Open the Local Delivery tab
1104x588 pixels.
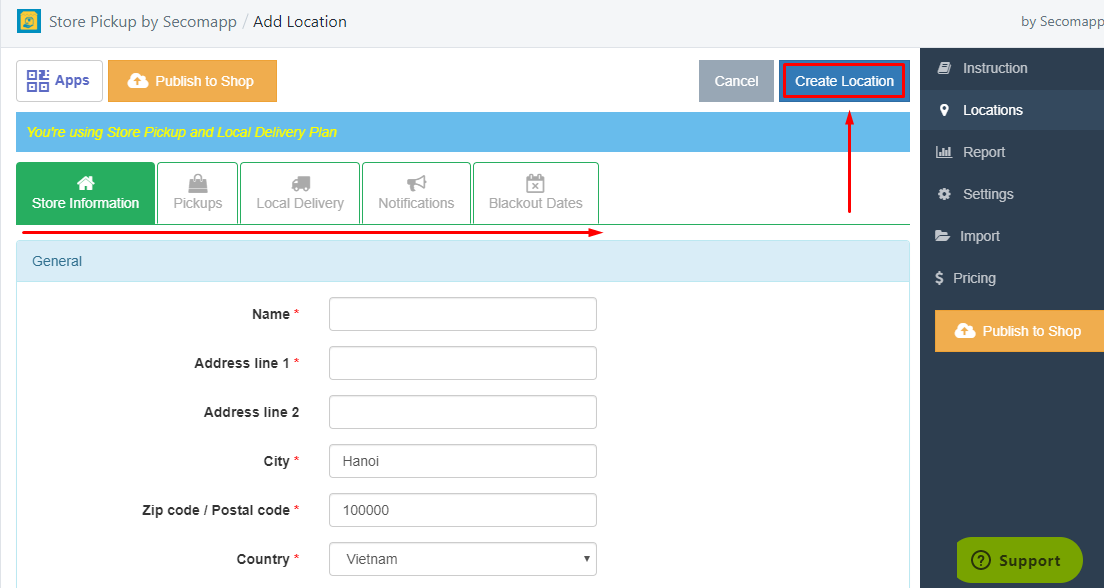point(301,193)
